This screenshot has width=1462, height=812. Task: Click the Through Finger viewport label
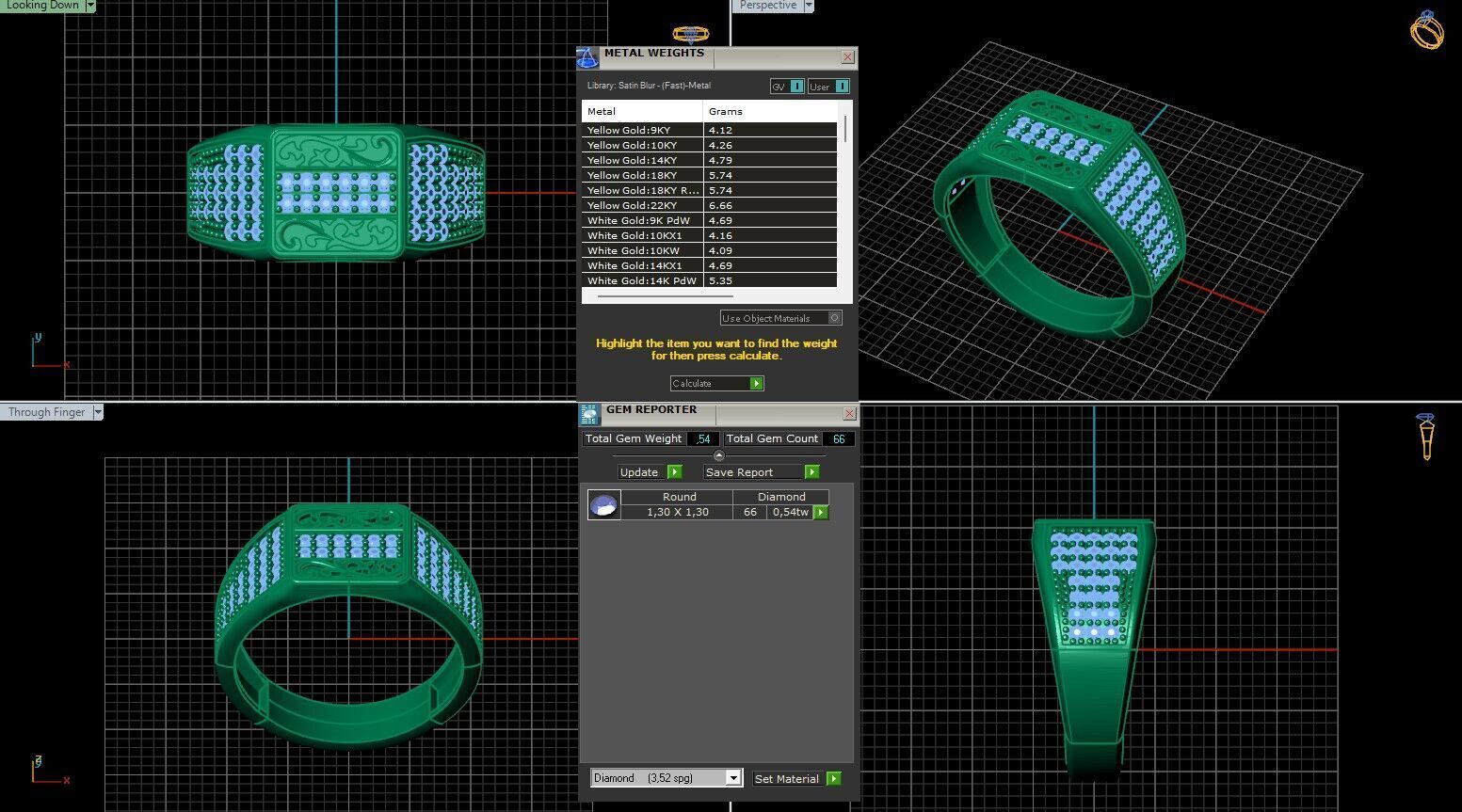(46, 412)
